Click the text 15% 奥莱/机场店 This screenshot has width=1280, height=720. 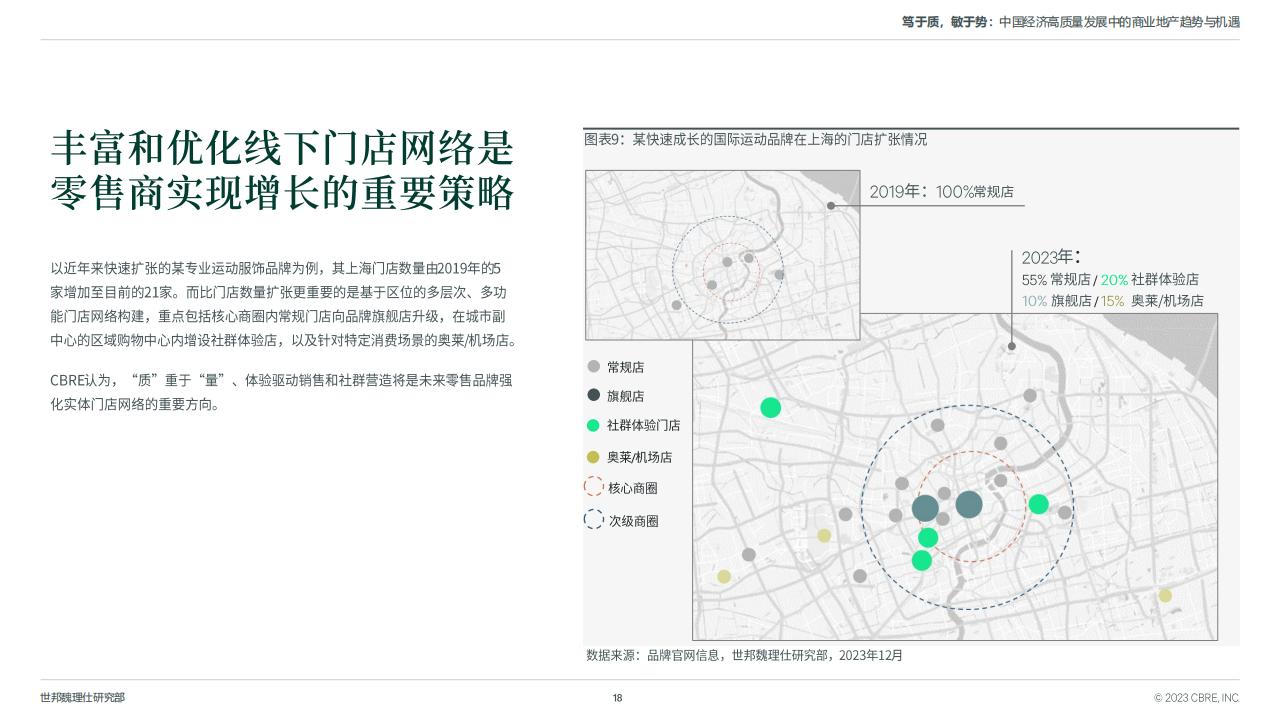tap(1152, 301)
